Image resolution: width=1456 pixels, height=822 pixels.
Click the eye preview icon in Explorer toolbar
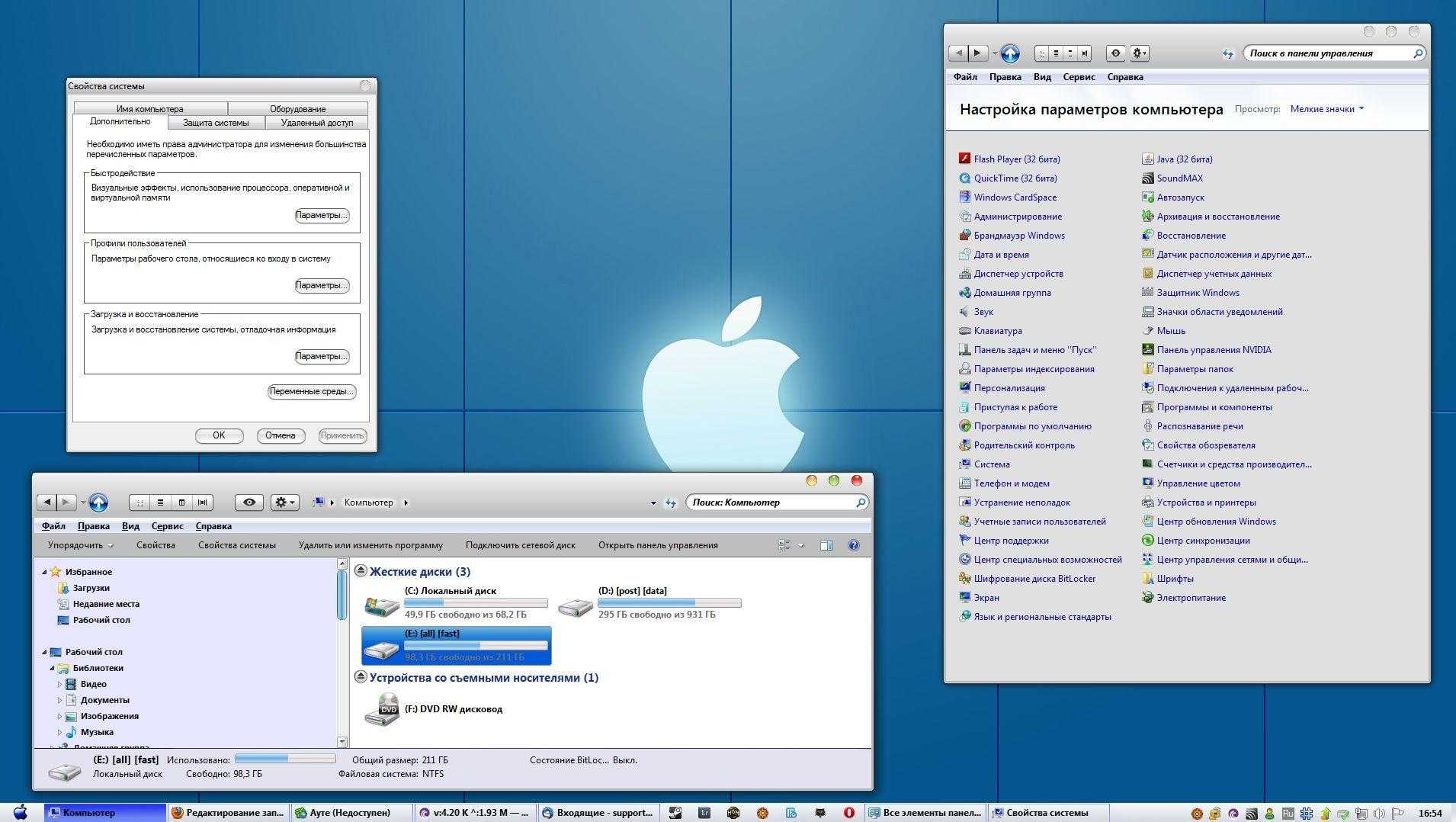249,503
